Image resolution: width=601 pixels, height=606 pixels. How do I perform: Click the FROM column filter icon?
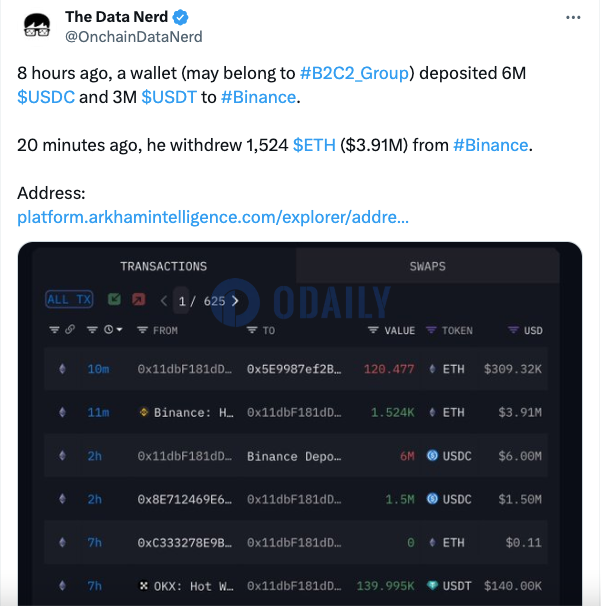(143, 330)
